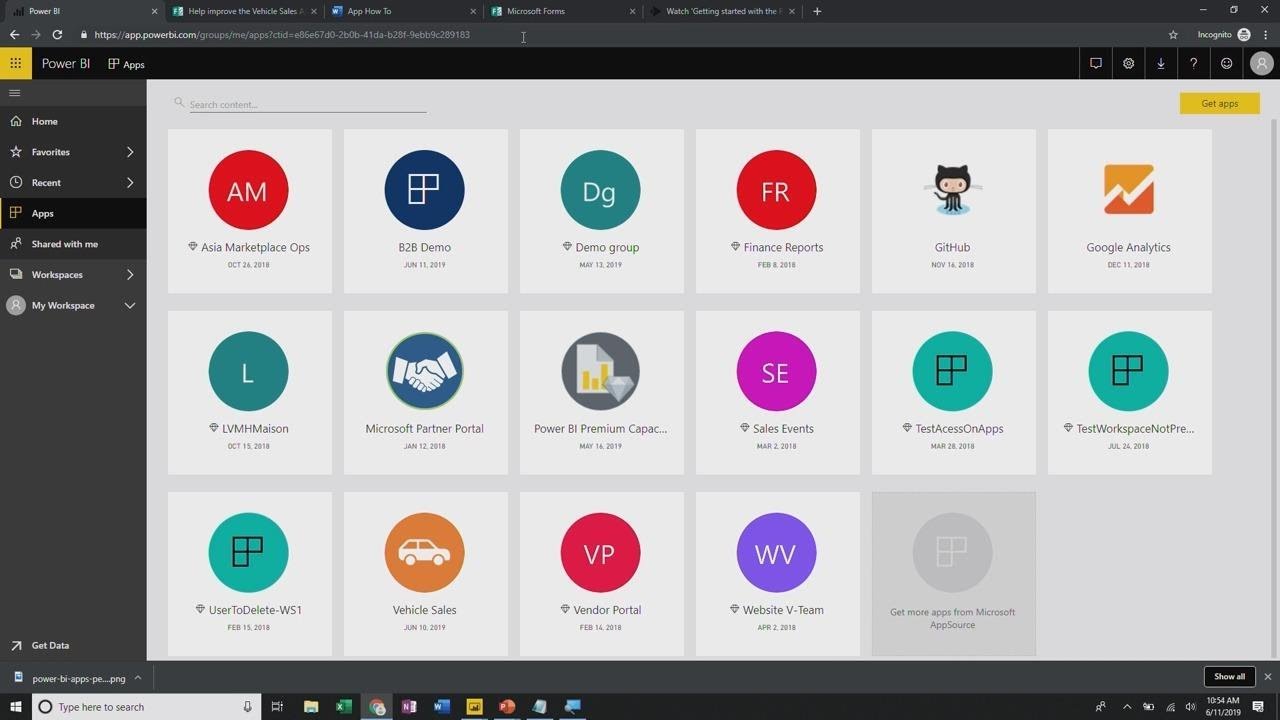Open Word from the taskbar
This screenshot has width=1280, height=720.
coord(442,707)
